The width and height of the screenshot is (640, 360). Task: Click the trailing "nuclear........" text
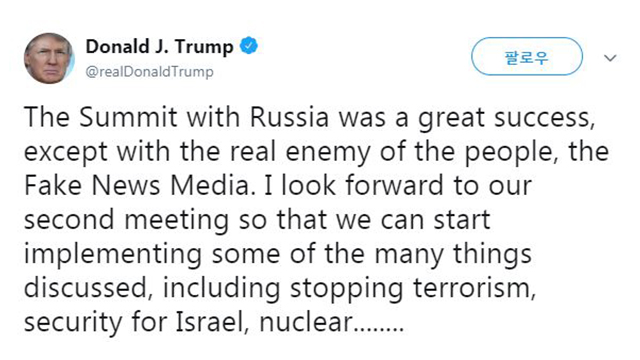[x=331, y=322]
